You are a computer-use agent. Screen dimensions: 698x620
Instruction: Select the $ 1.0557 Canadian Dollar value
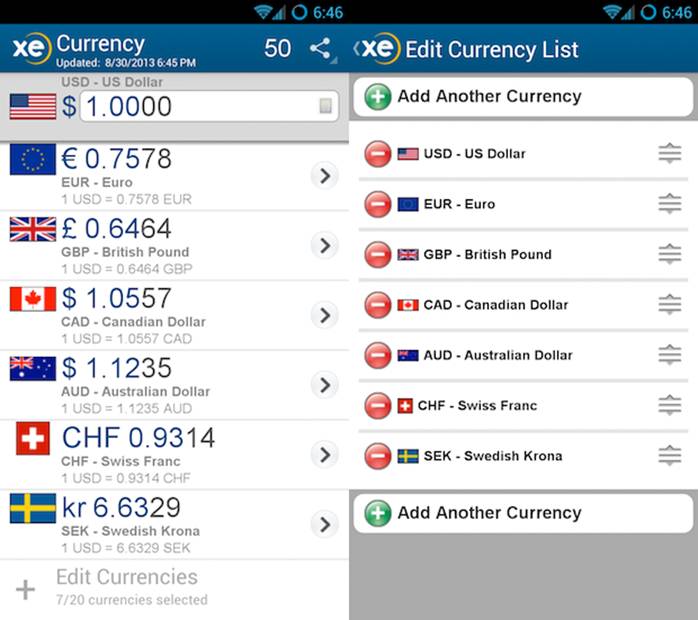pyautogui.click(x=116, y=298)
